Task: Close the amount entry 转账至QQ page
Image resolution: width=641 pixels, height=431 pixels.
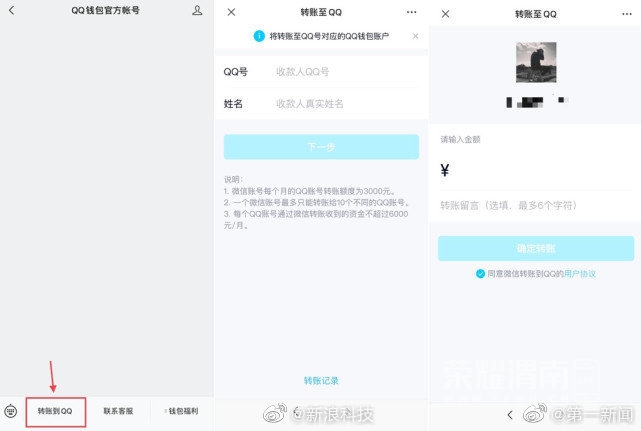Action: 445,13
